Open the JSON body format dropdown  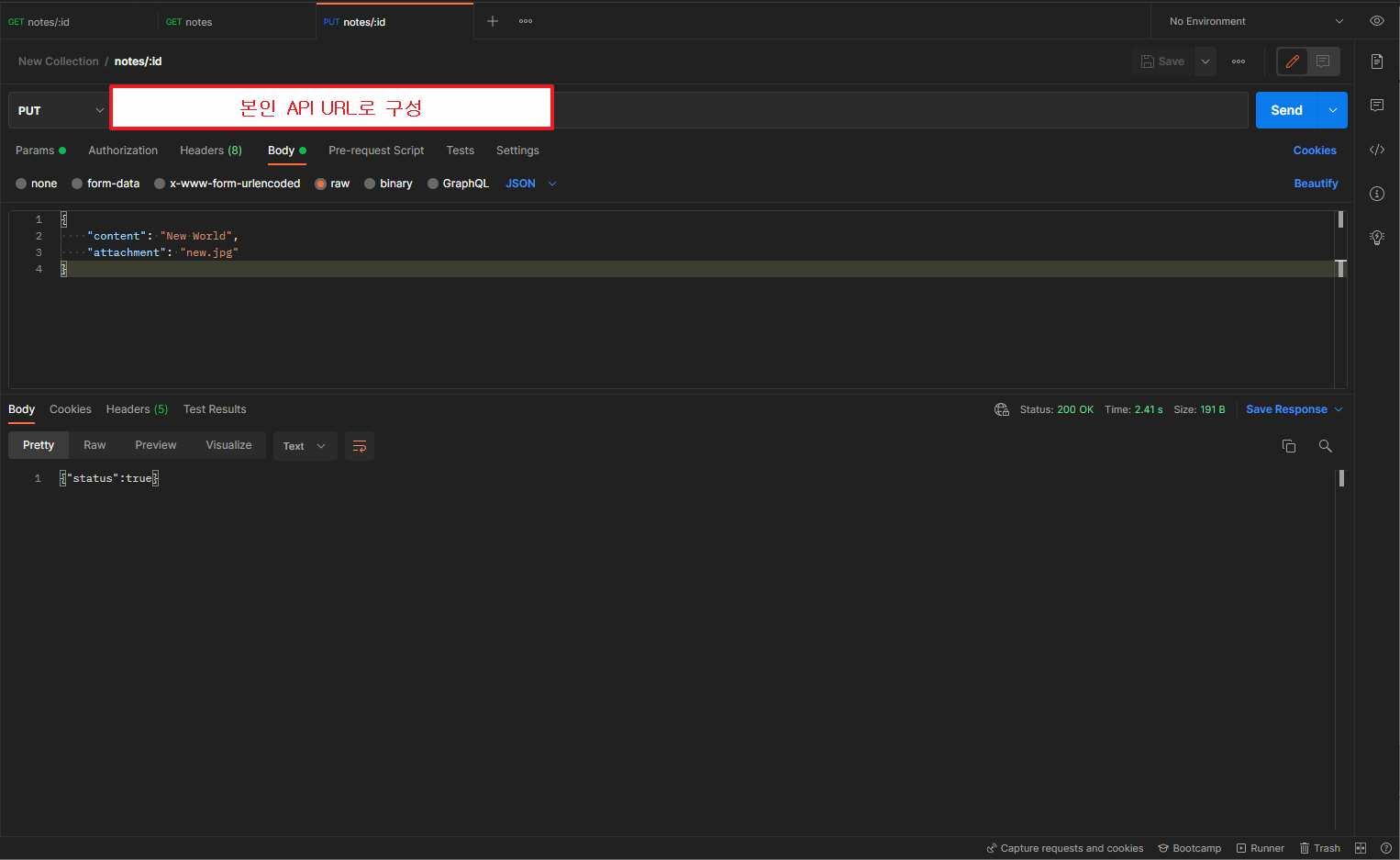531,184
